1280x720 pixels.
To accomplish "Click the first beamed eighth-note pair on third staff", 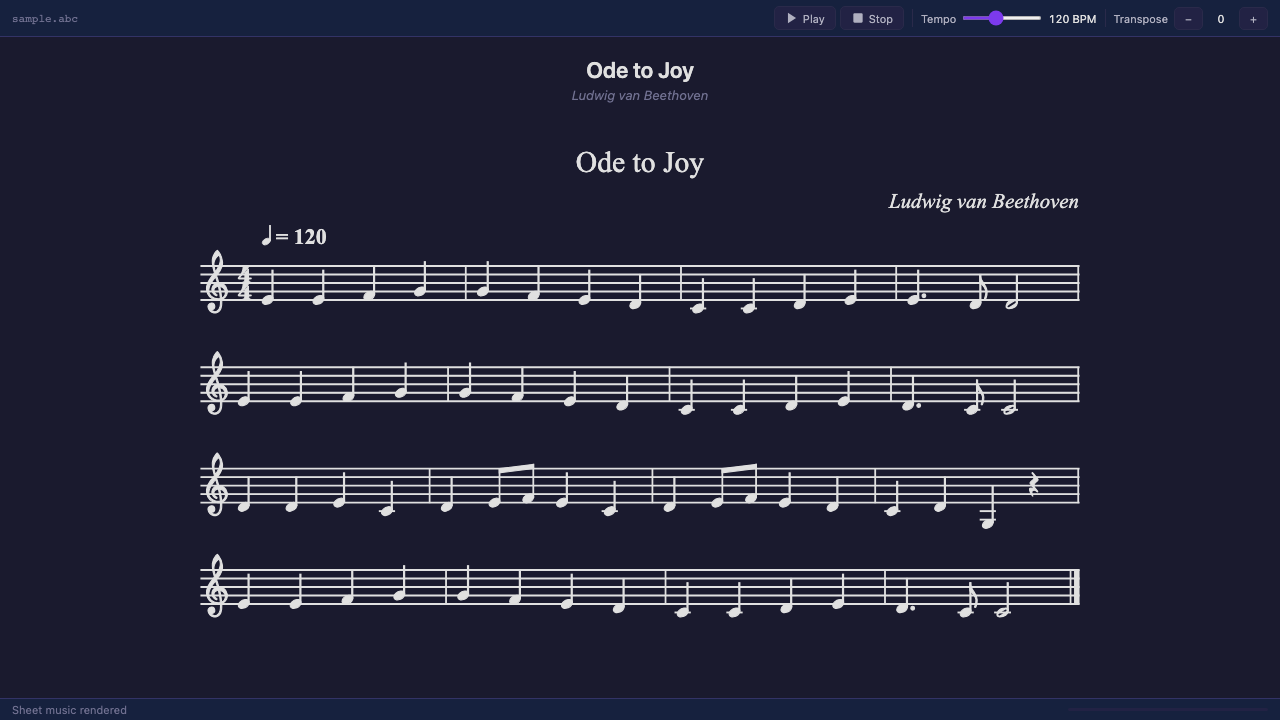I will pyautogui.click(x=511, y=485).
